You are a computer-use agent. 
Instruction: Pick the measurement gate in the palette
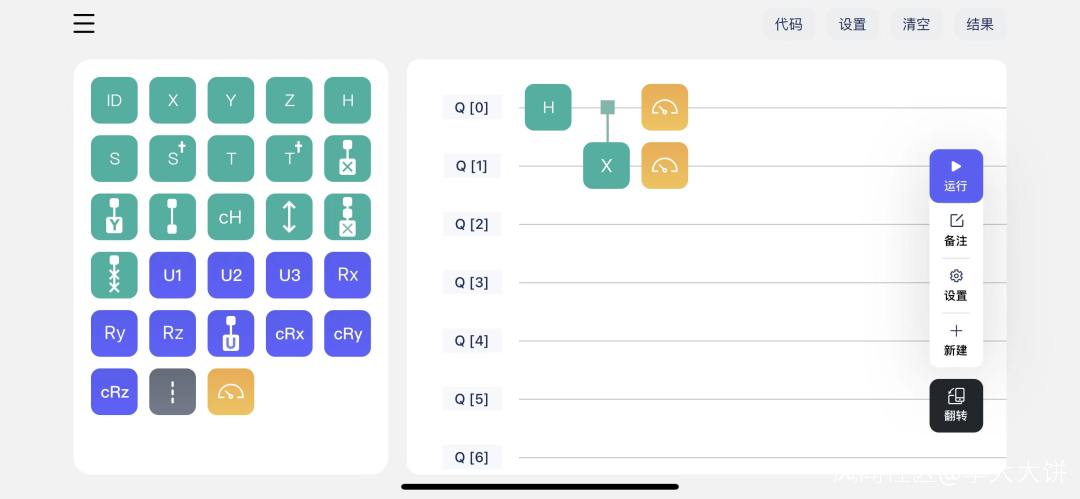(x=231, y=392)
